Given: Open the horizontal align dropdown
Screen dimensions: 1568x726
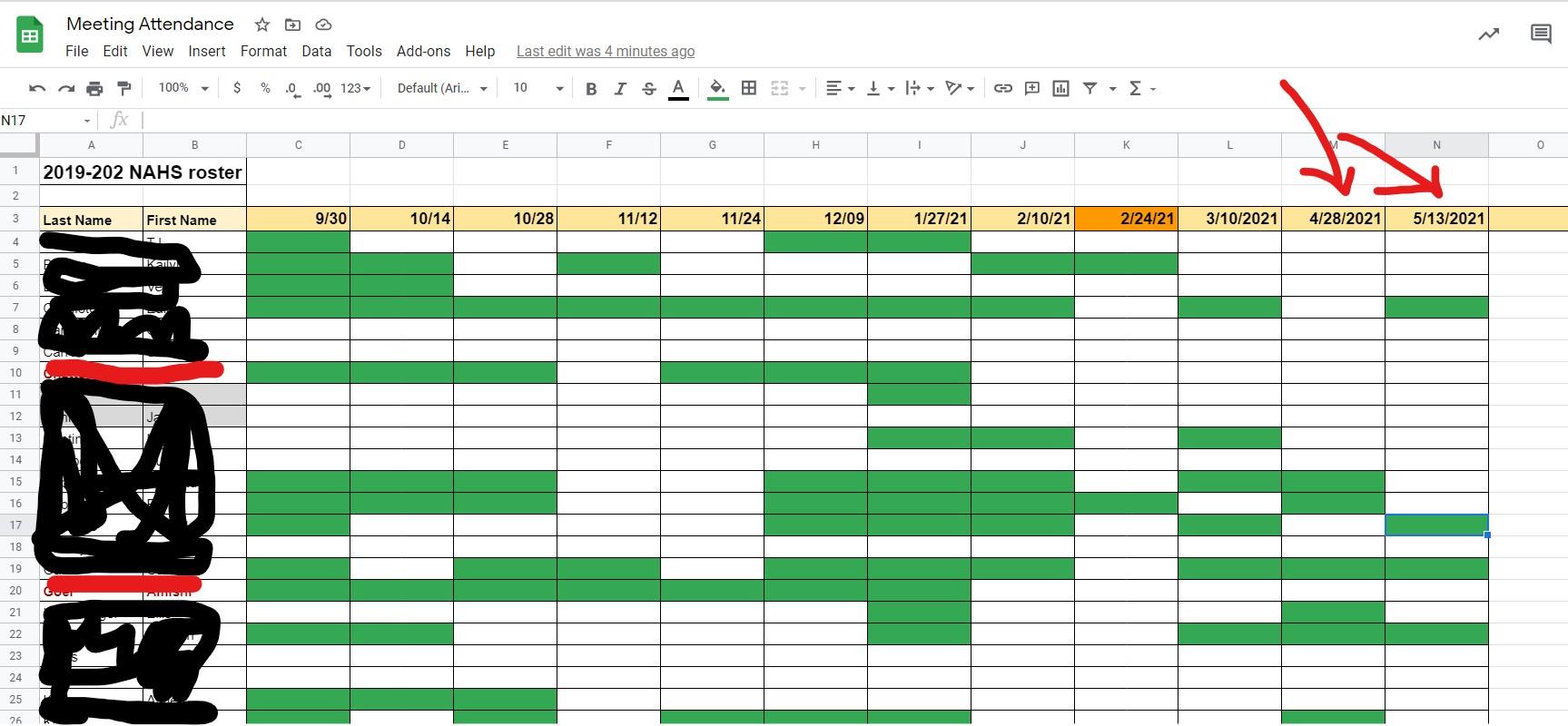Looking at the screenshot, I should tap(840, 88).
